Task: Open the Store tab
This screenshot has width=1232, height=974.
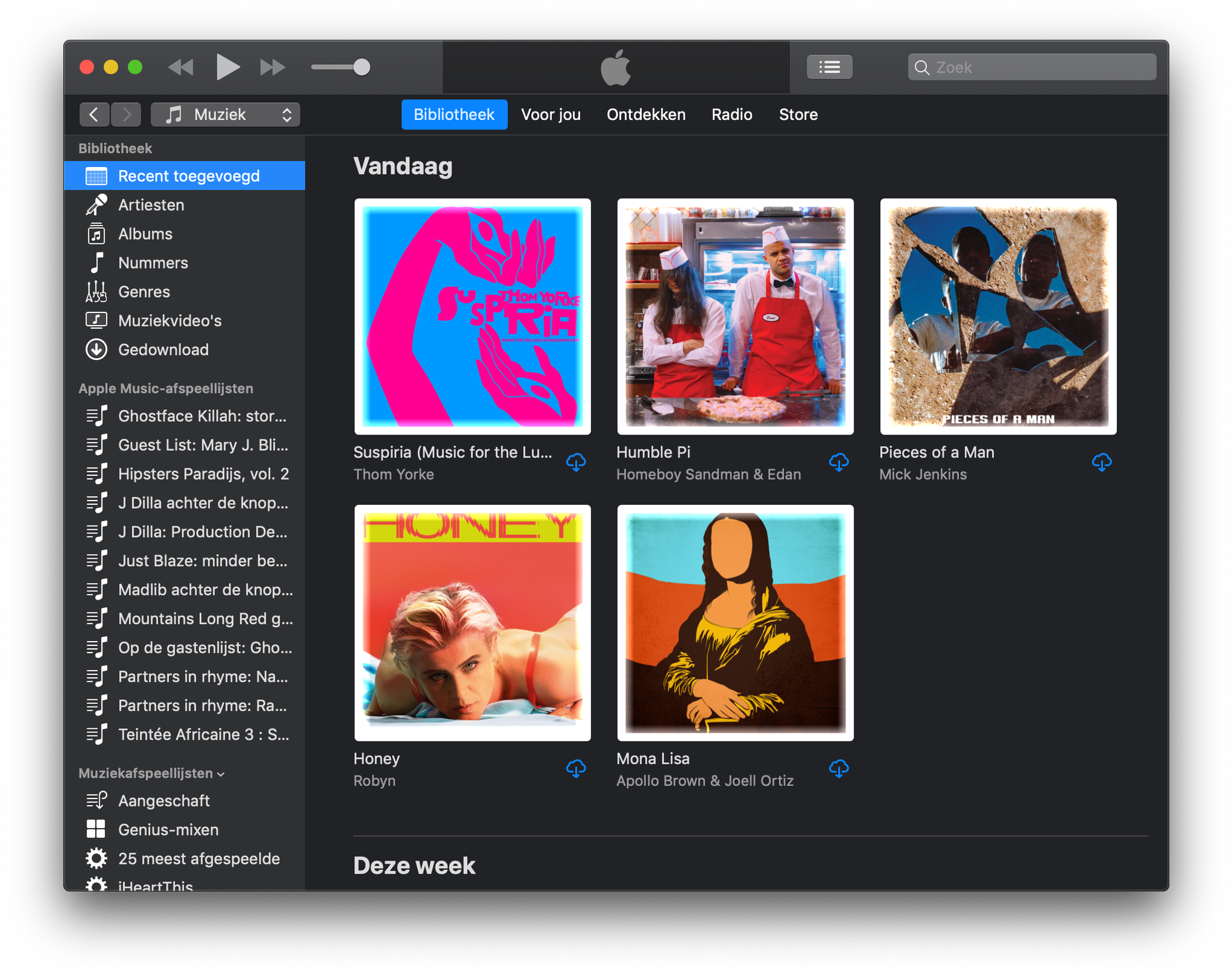Action: 798,114
